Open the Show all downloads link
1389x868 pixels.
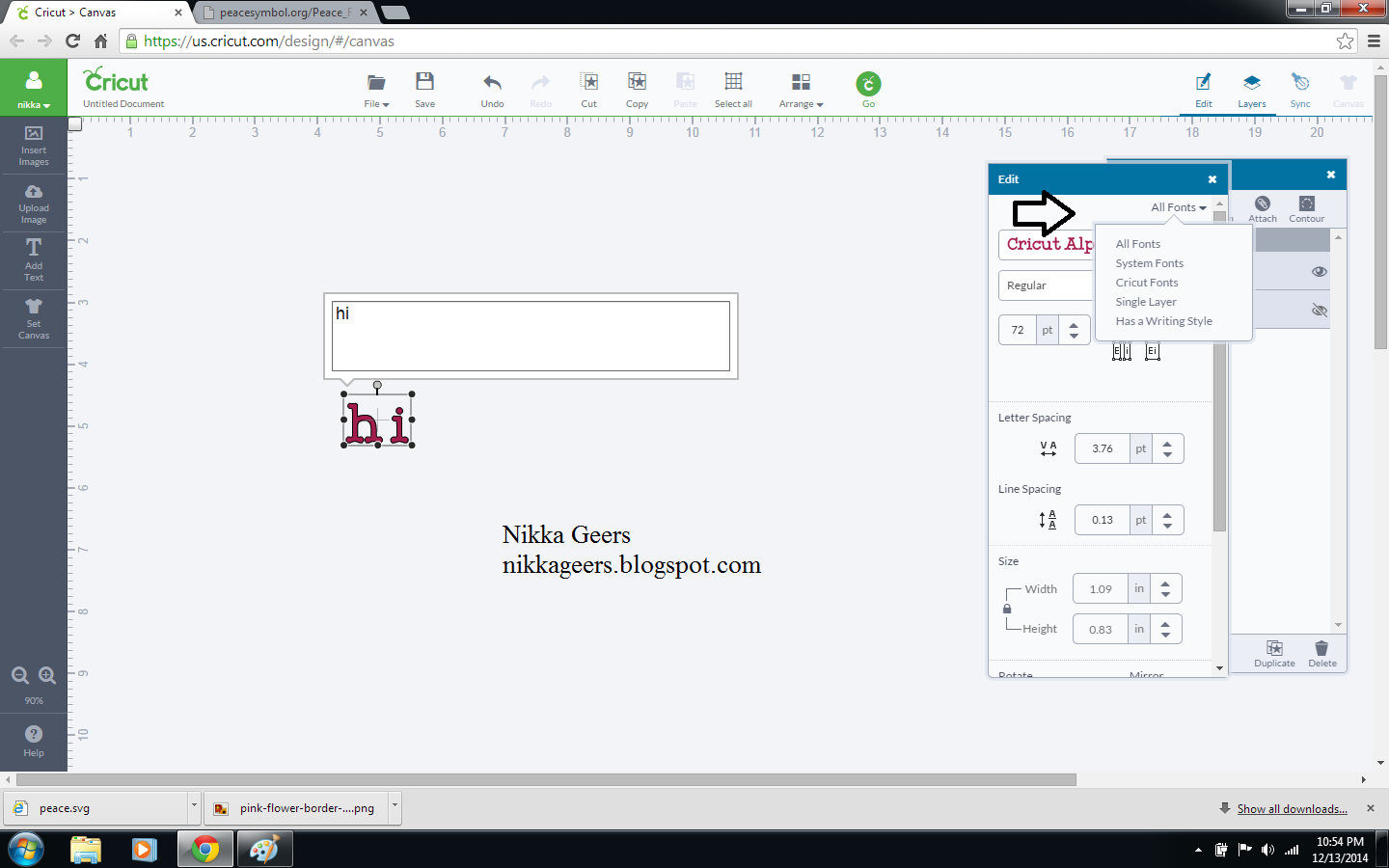click(1293, 808)
